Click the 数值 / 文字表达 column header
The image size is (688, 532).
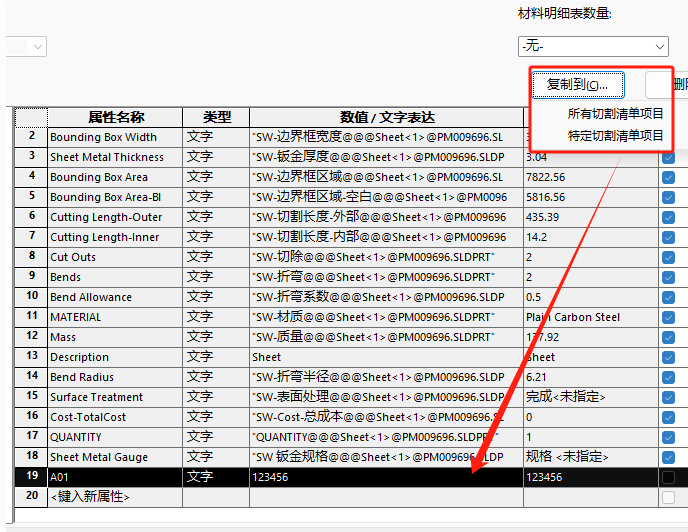(386, 117)
